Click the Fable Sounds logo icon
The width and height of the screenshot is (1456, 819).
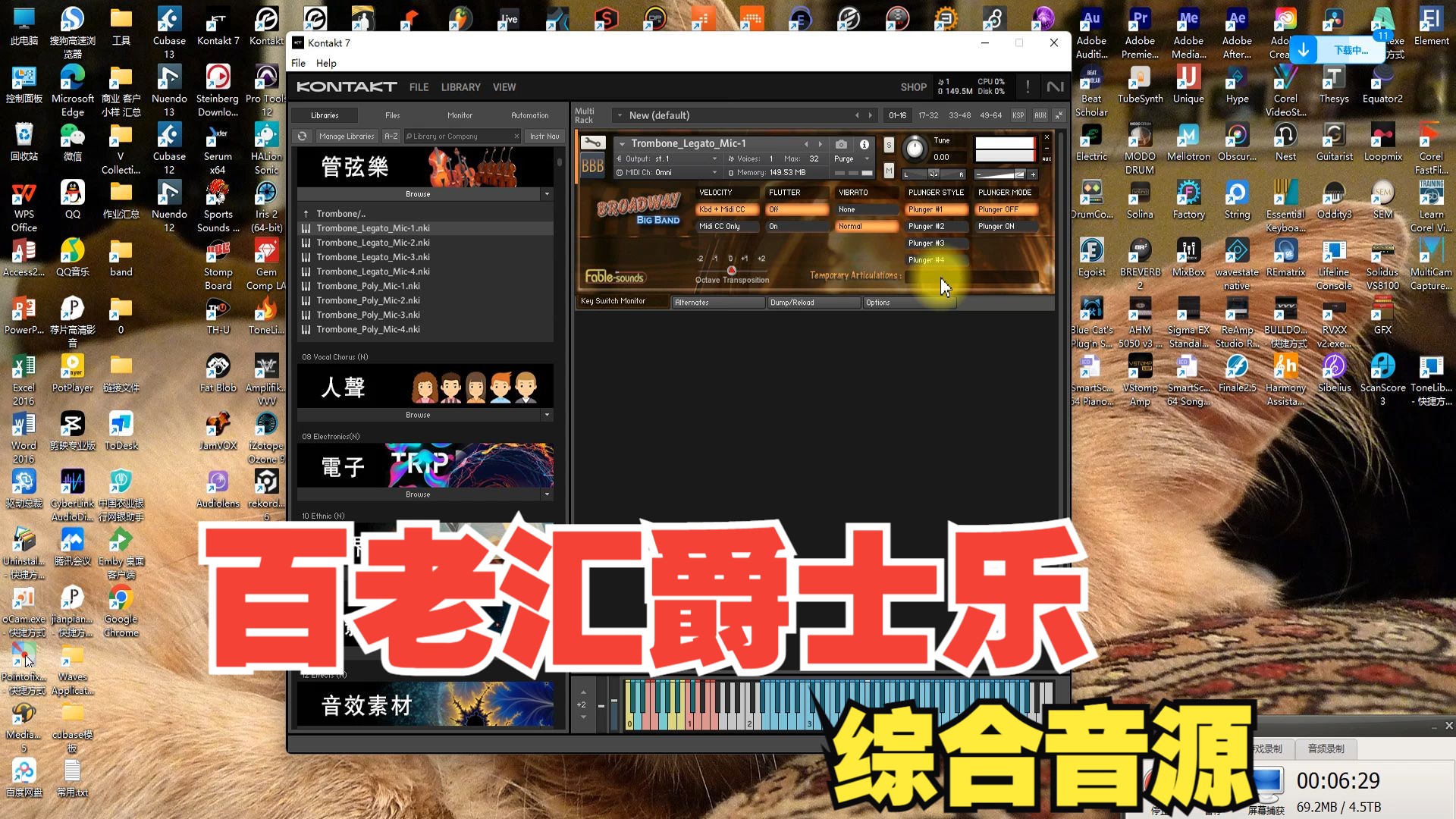[x=614, y=276]
